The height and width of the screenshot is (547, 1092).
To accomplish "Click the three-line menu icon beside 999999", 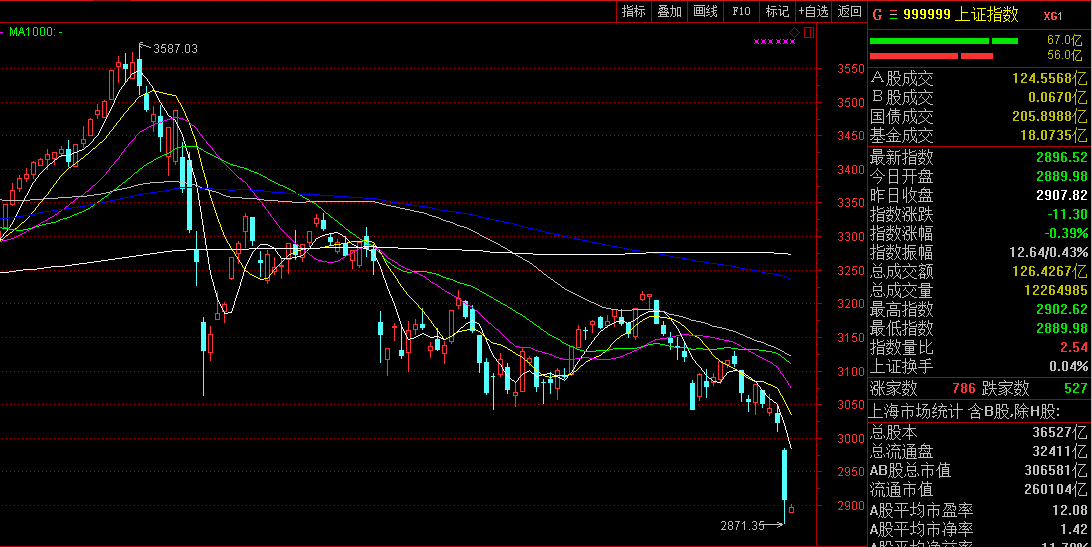I will pos(893,15).
